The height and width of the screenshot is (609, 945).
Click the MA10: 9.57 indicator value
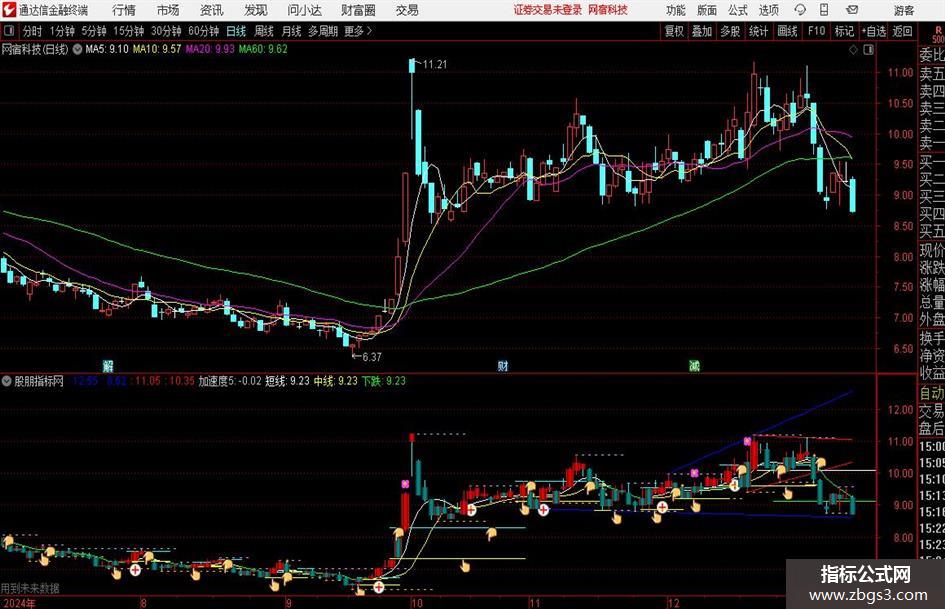click(x=157, y=49)
